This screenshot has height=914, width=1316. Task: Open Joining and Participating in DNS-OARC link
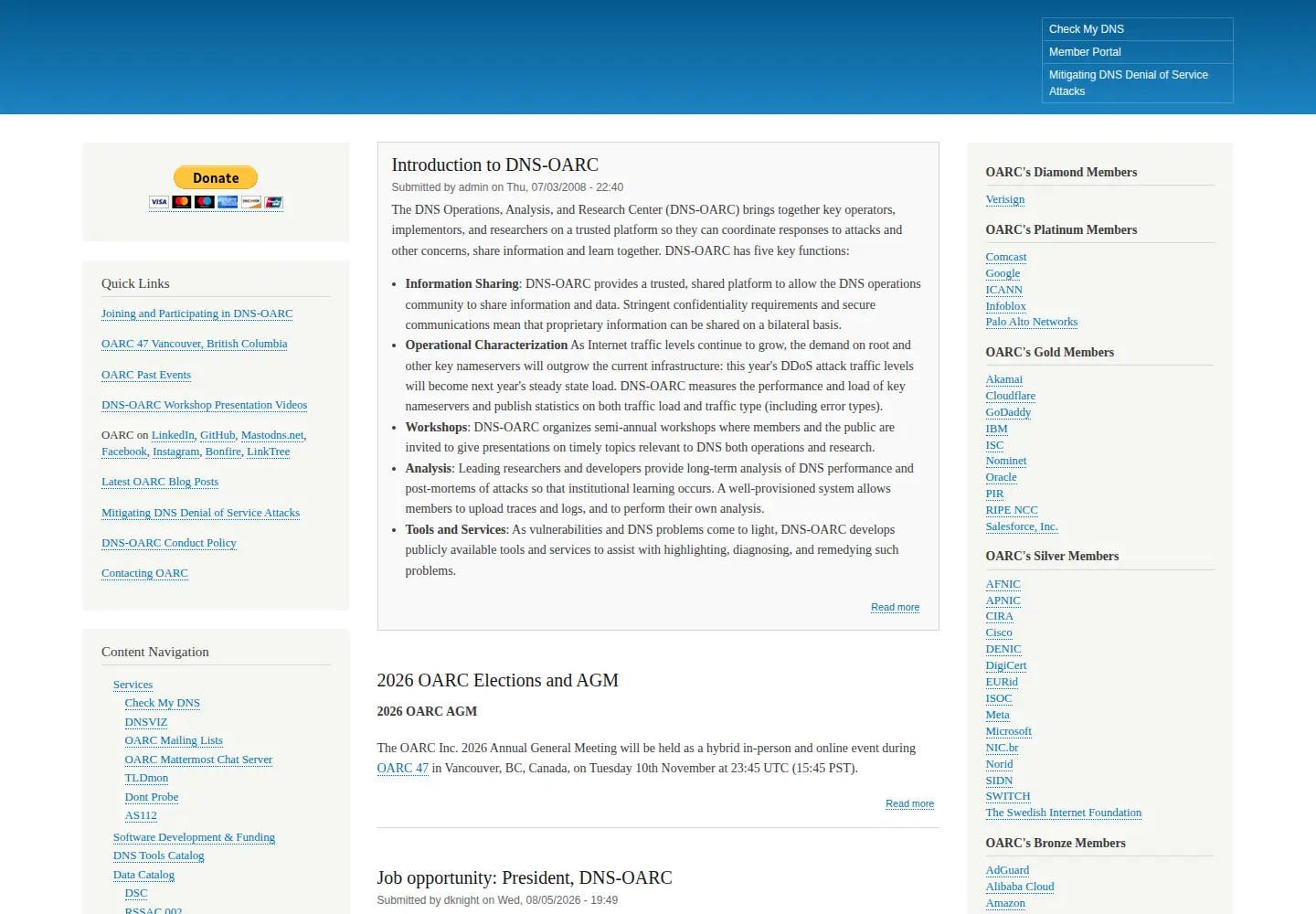tap(196, 314)
